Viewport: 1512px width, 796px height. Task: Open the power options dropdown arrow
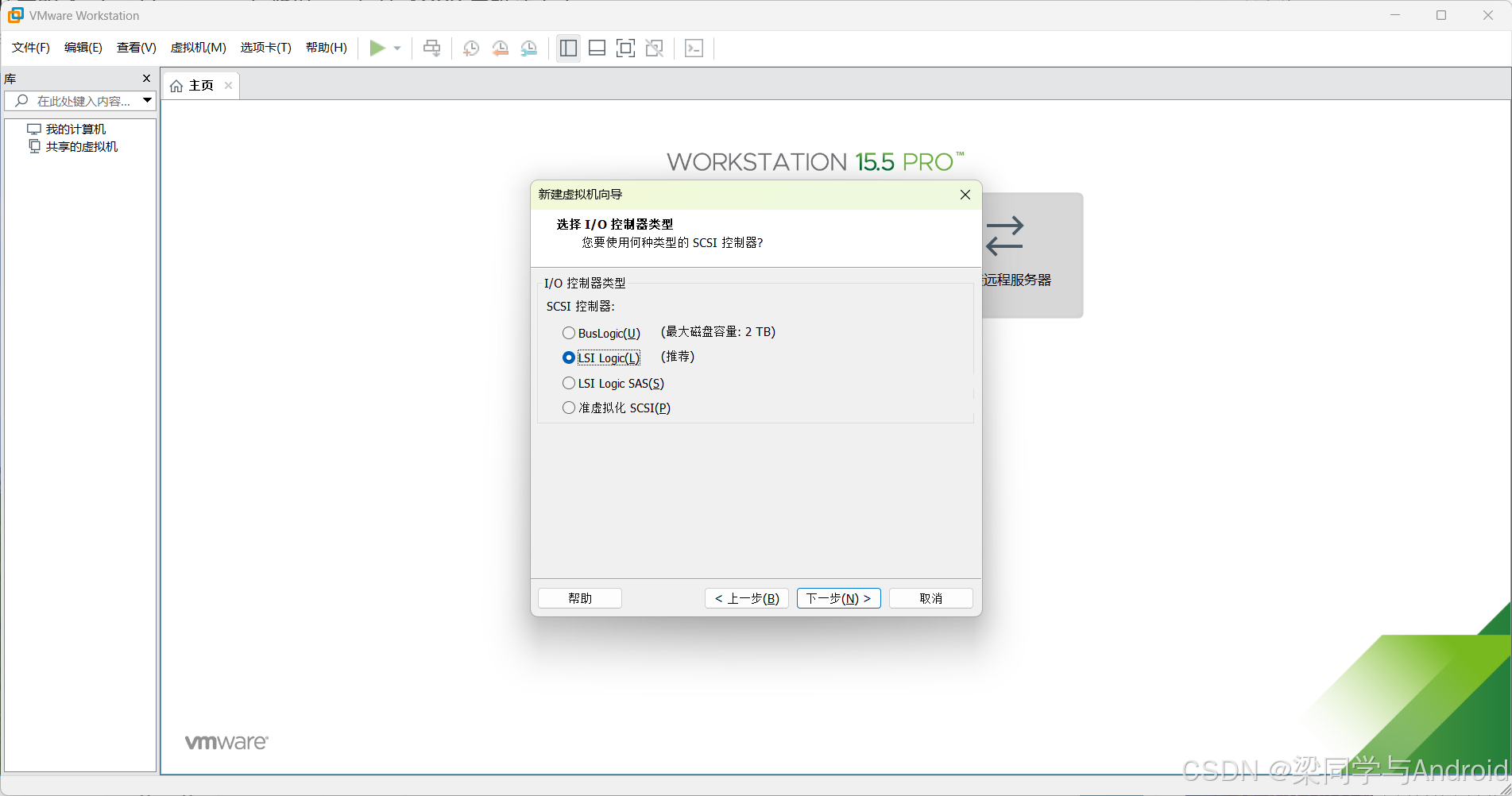[x=397, y=48]
